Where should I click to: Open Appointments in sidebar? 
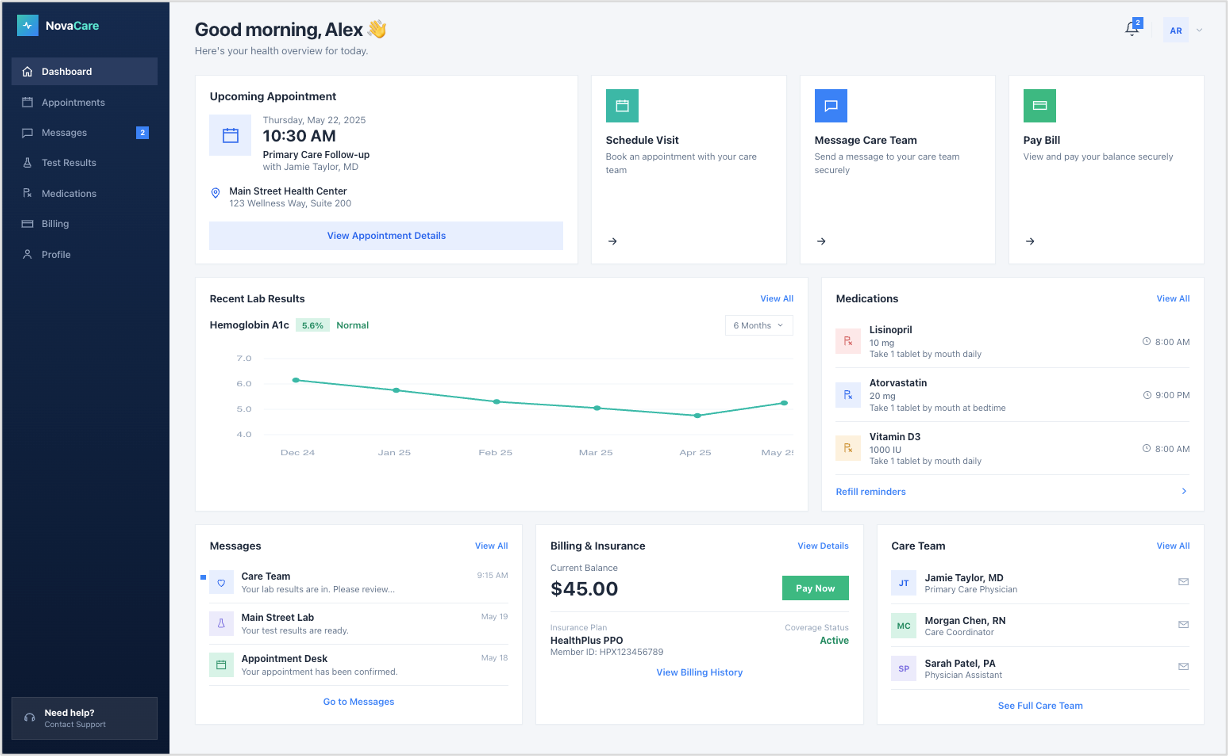coord(84,102)
